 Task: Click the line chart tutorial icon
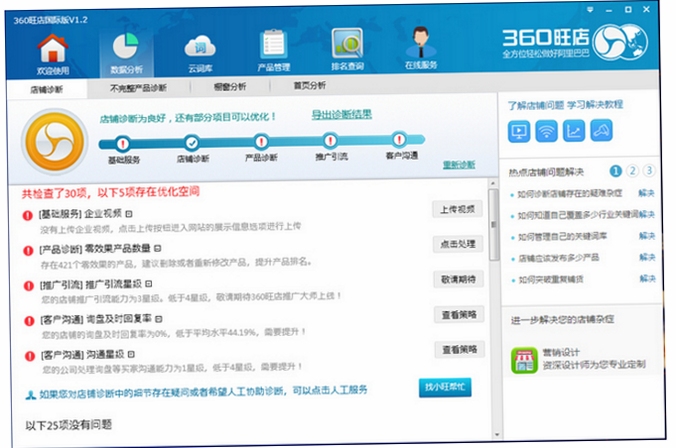tap(574, 131)
